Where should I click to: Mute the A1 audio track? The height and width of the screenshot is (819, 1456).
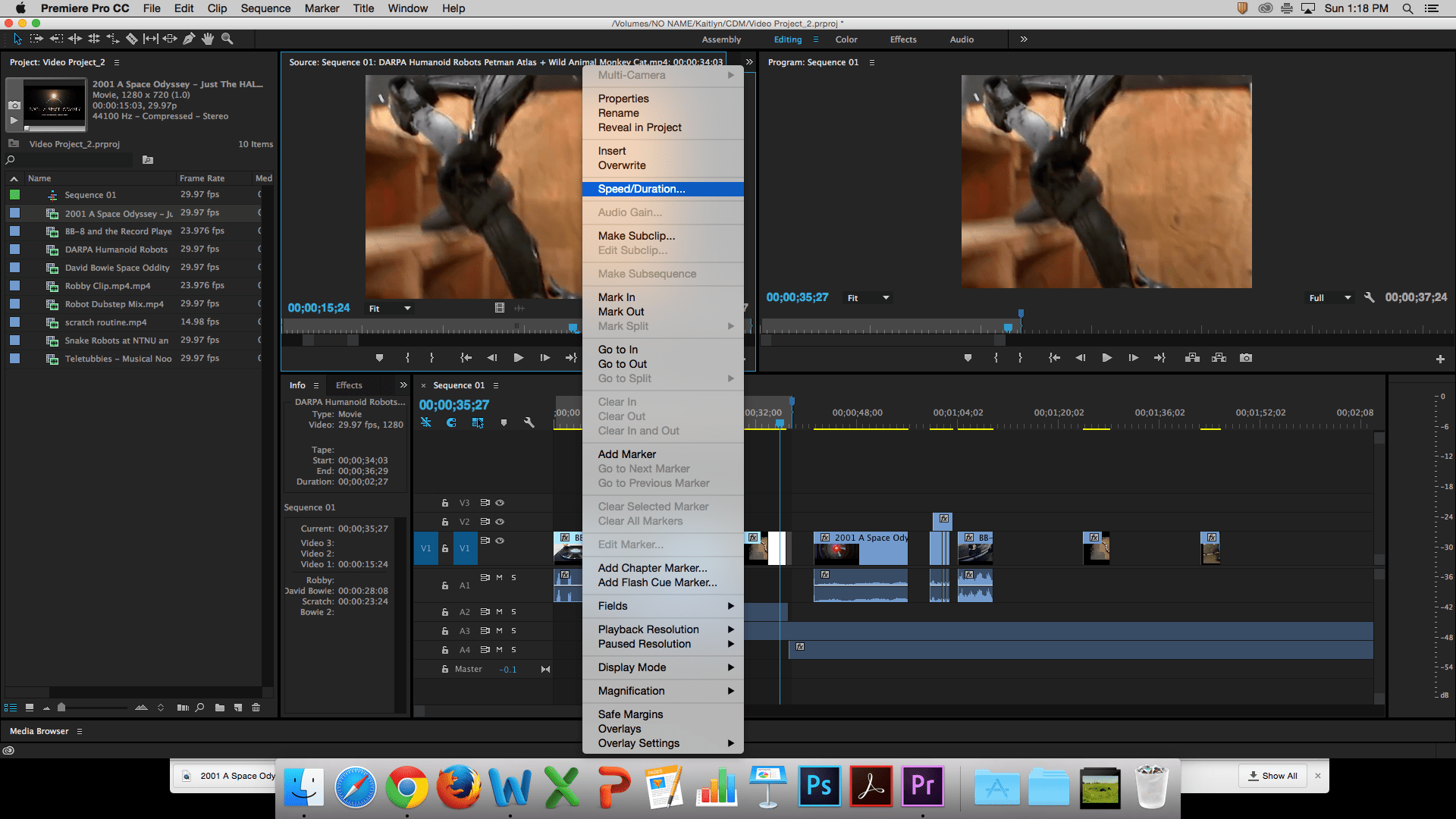(x=499, y=578)
